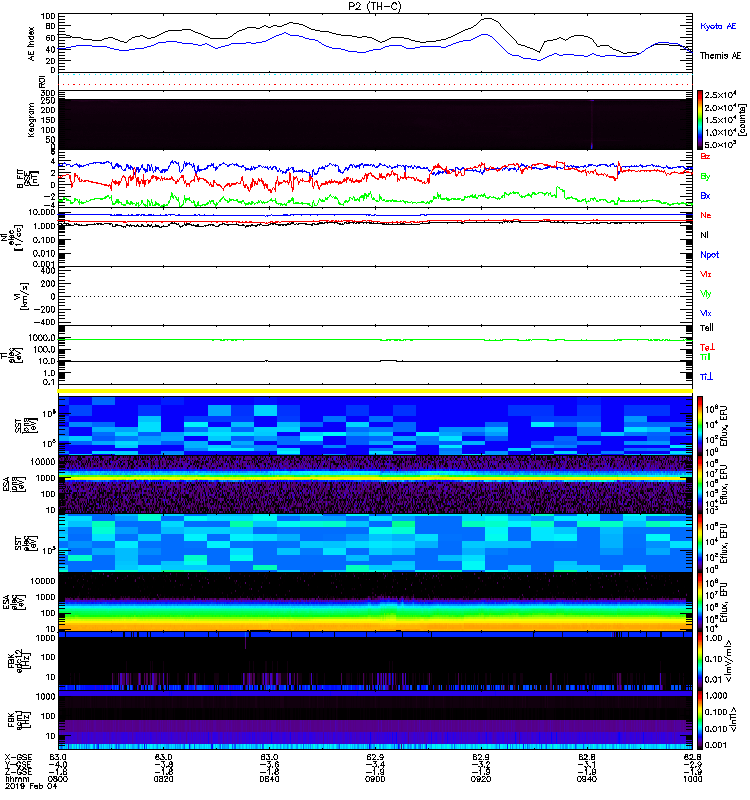Click the plot title P2 (TH-C)
The image size is (750, 800).
click(x=375, y=6)
